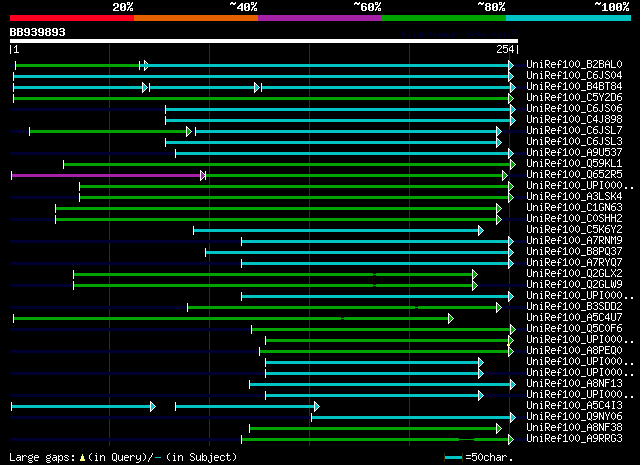
Task: Click the purple alignment segment in the Q652R5 row
Action: click(107, 176)
